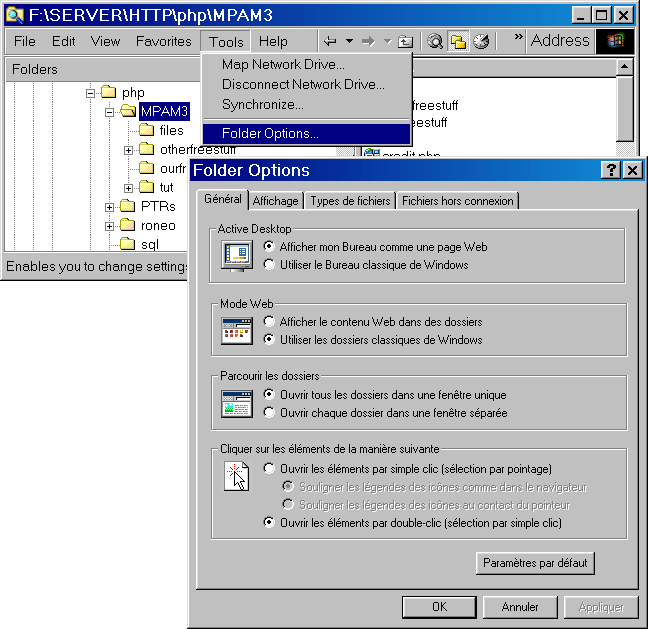Click OK in Folder Options
The image size is (648, 629).
439,607
